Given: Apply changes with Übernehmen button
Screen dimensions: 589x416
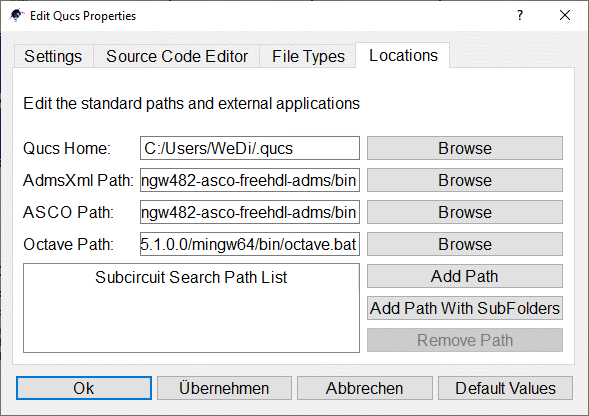Looking at the screenshot, I should tap(224, 388).
